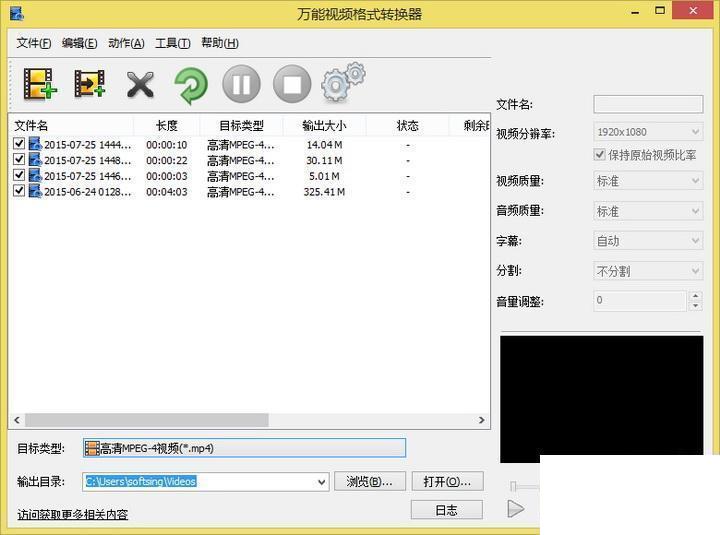Open the 帮助(H) menu
Image resolution: width=720 pixels, height=535 pixels.
point(220,43)
